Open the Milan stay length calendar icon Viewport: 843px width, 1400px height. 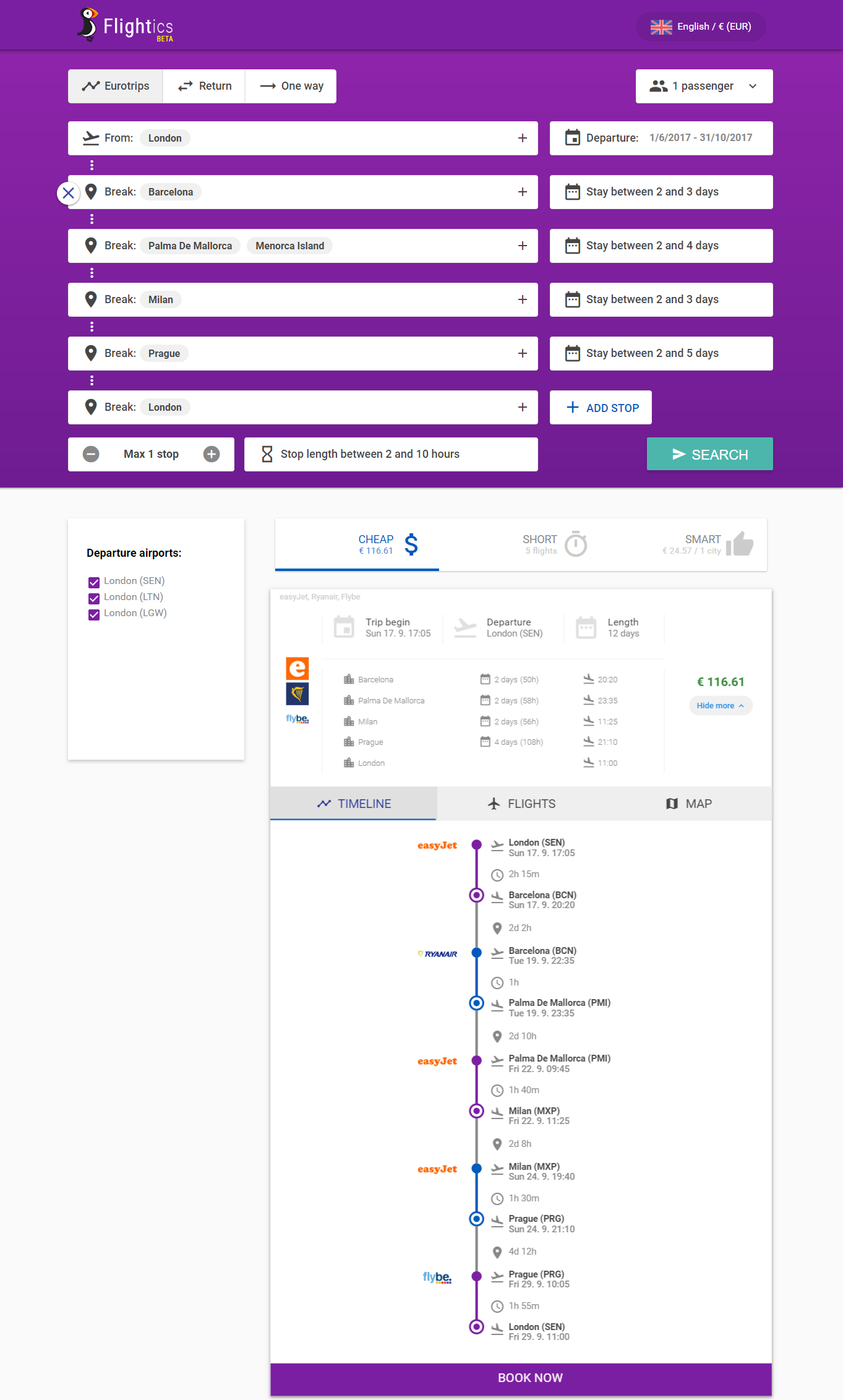[573, 299]
